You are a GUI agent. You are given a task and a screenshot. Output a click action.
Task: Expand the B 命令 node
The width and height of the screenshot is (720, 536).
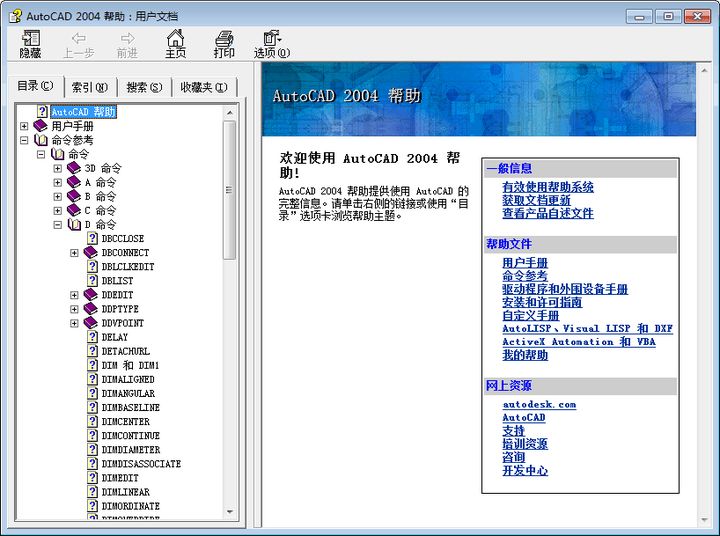57,197
